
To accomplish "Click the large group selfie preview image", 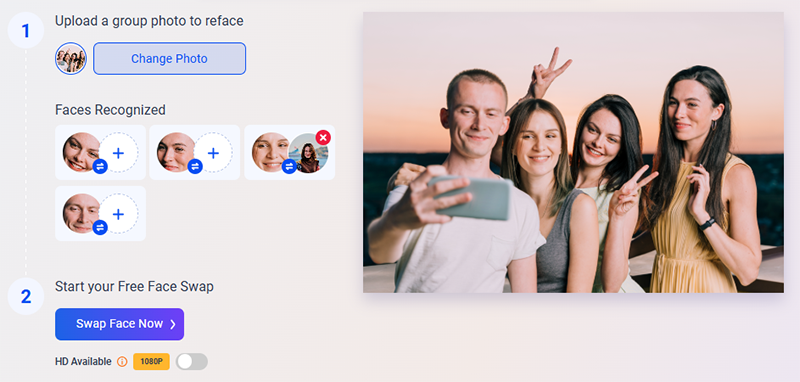I will click(573, 152).
